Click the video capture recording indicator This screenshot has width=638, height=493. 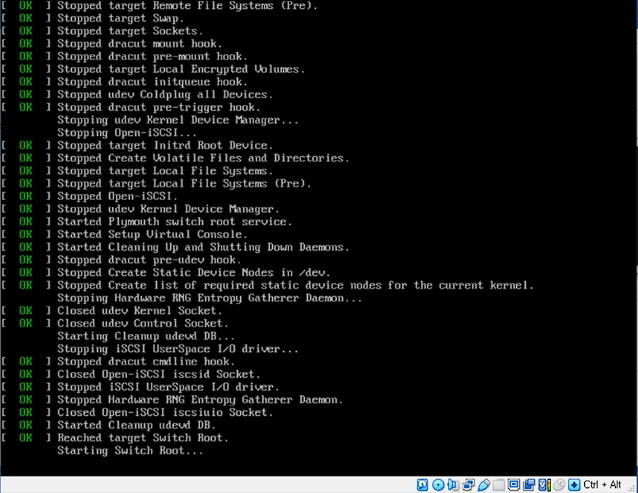tap(529, 485)
